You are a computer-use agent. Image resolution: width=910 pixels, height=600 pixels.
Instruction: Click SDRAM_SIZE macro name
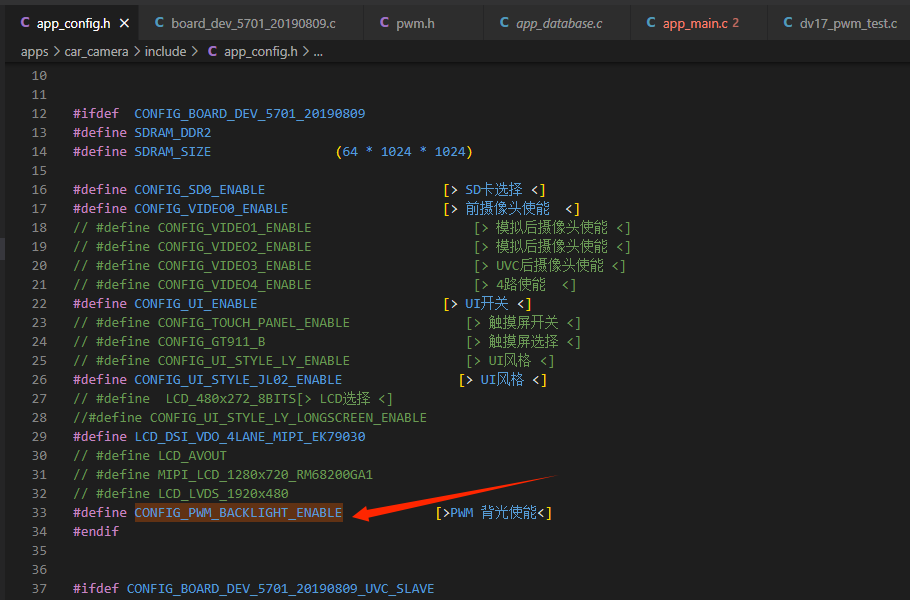point(173,151)
